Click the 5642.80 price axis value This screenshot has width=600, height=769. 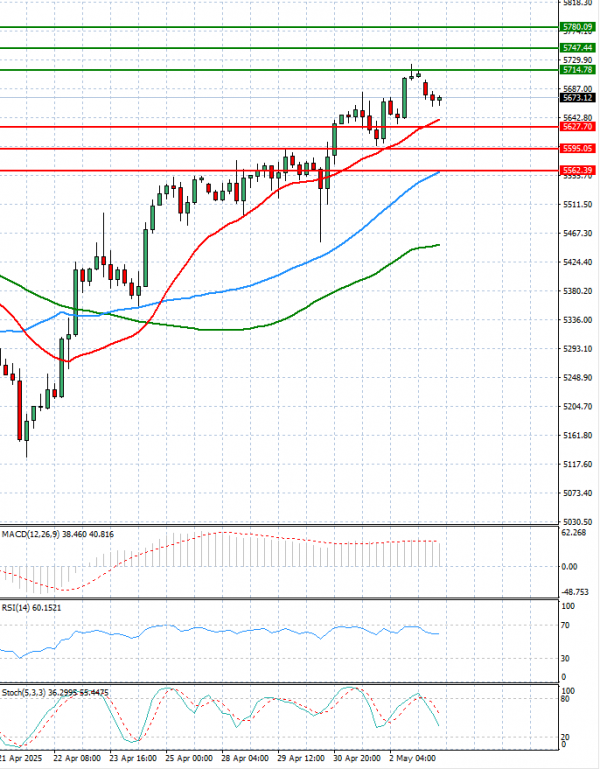pyautogui.click(x=577, y=118)
